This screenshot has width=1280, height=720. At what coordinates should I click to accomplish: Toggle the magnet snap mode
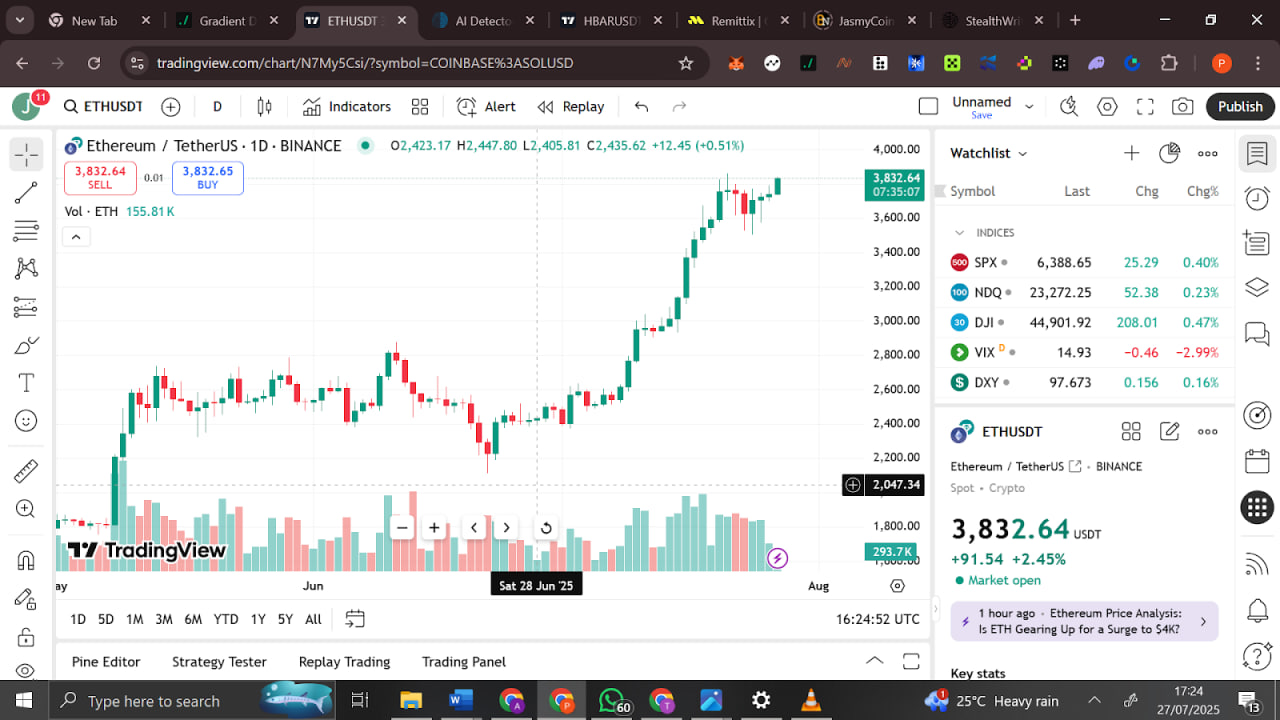coord(26,560)
